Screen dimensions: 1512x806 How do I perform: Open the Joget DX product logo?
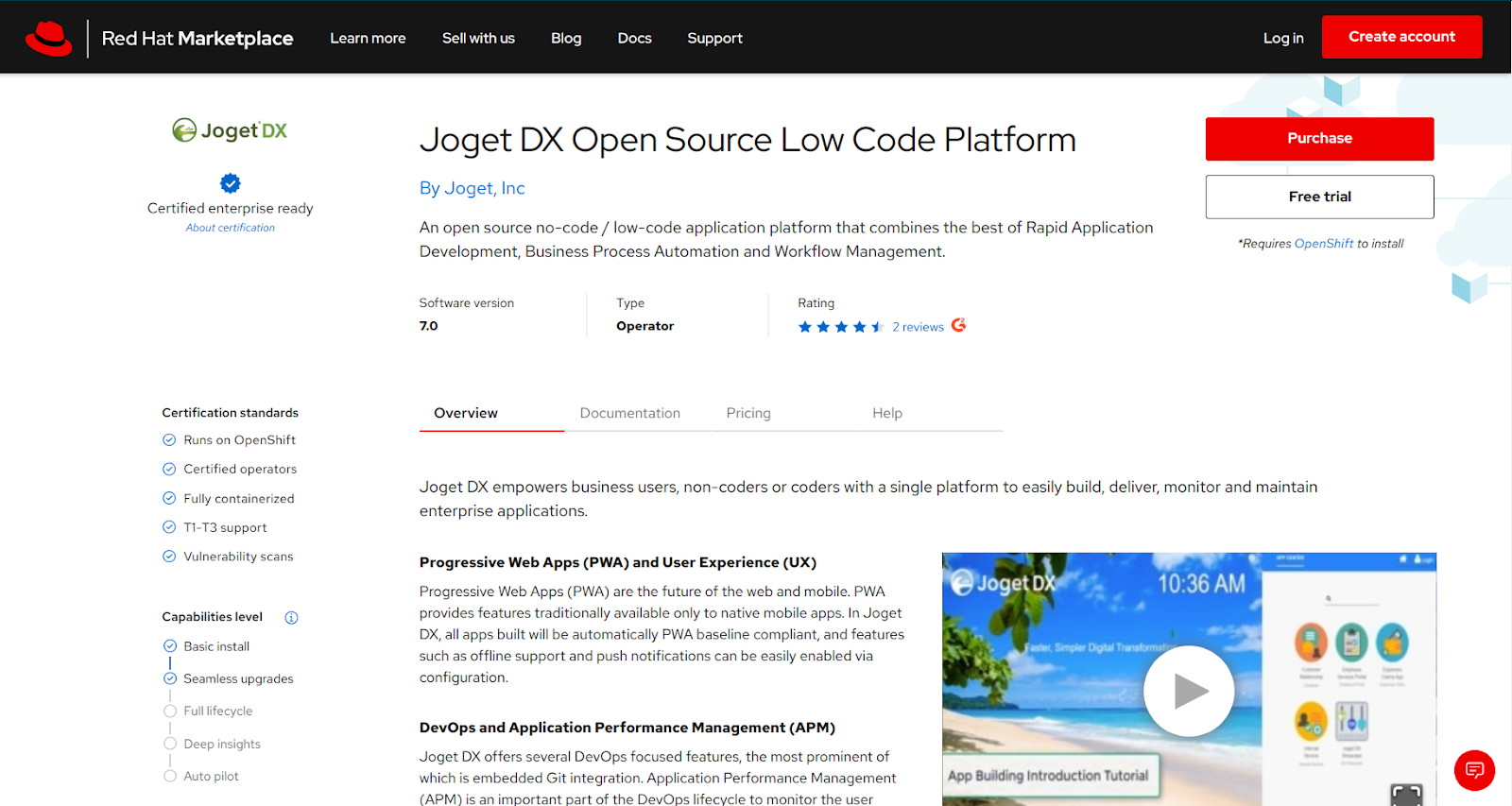point(230,130)
